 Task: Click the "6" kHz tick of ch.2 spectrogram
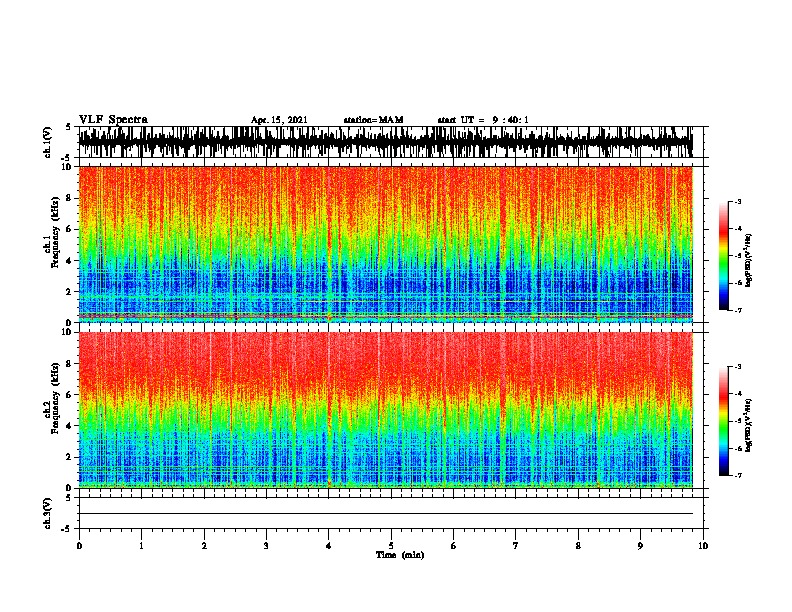point(70,394)
